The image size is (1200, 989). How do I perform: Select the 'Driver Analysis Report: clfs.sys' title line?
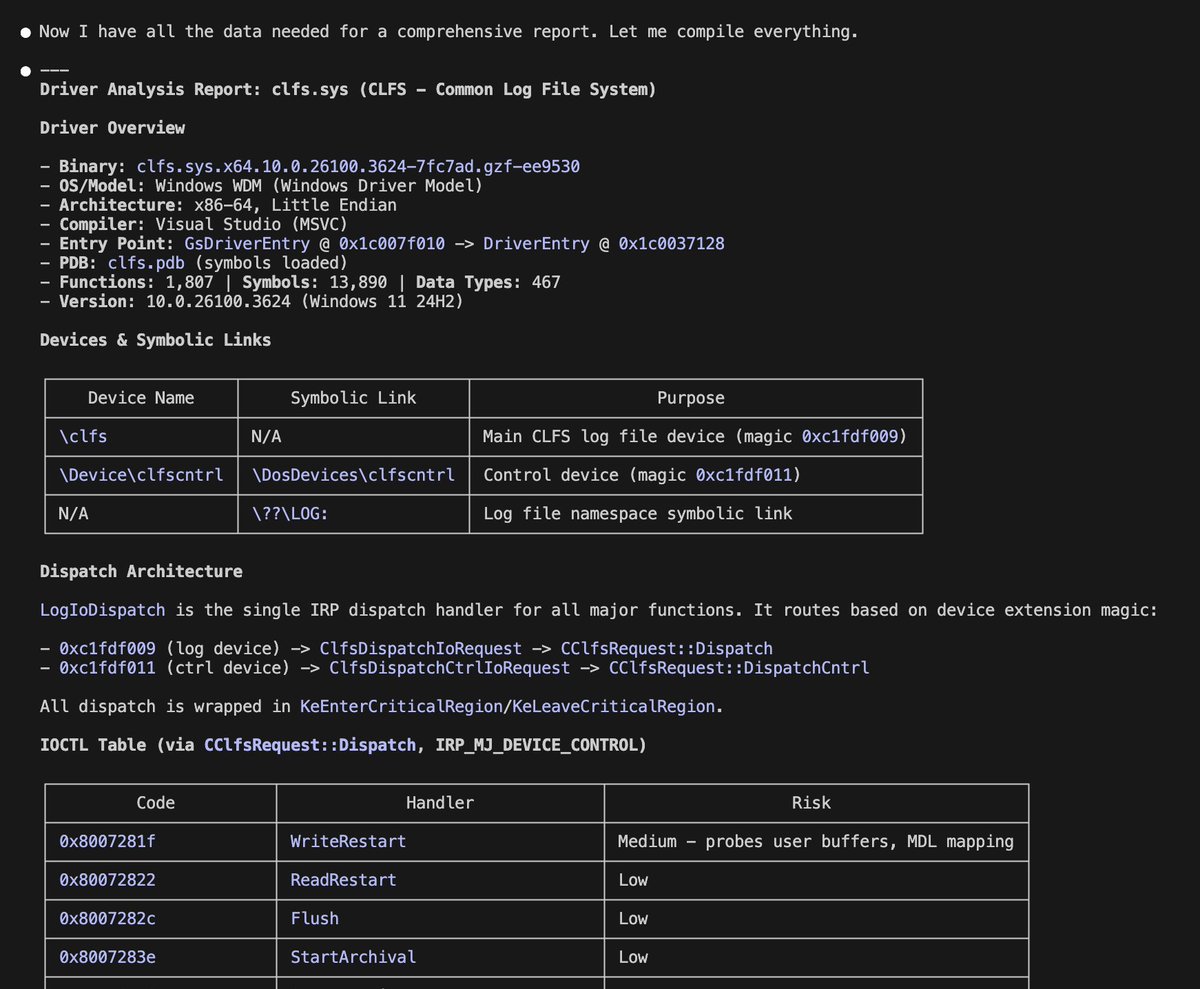(x=348, y=89)
